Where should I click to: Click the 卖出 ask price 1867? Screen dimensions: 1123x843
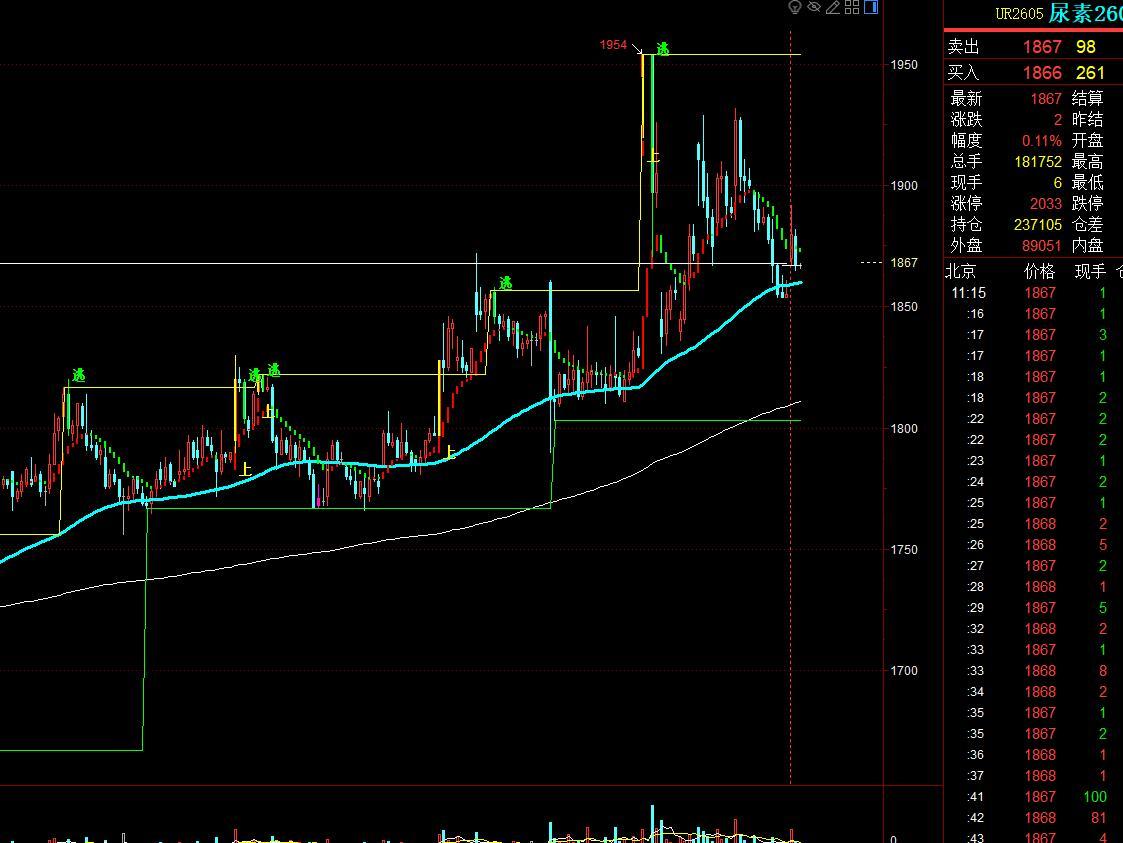coord(1042,47)
